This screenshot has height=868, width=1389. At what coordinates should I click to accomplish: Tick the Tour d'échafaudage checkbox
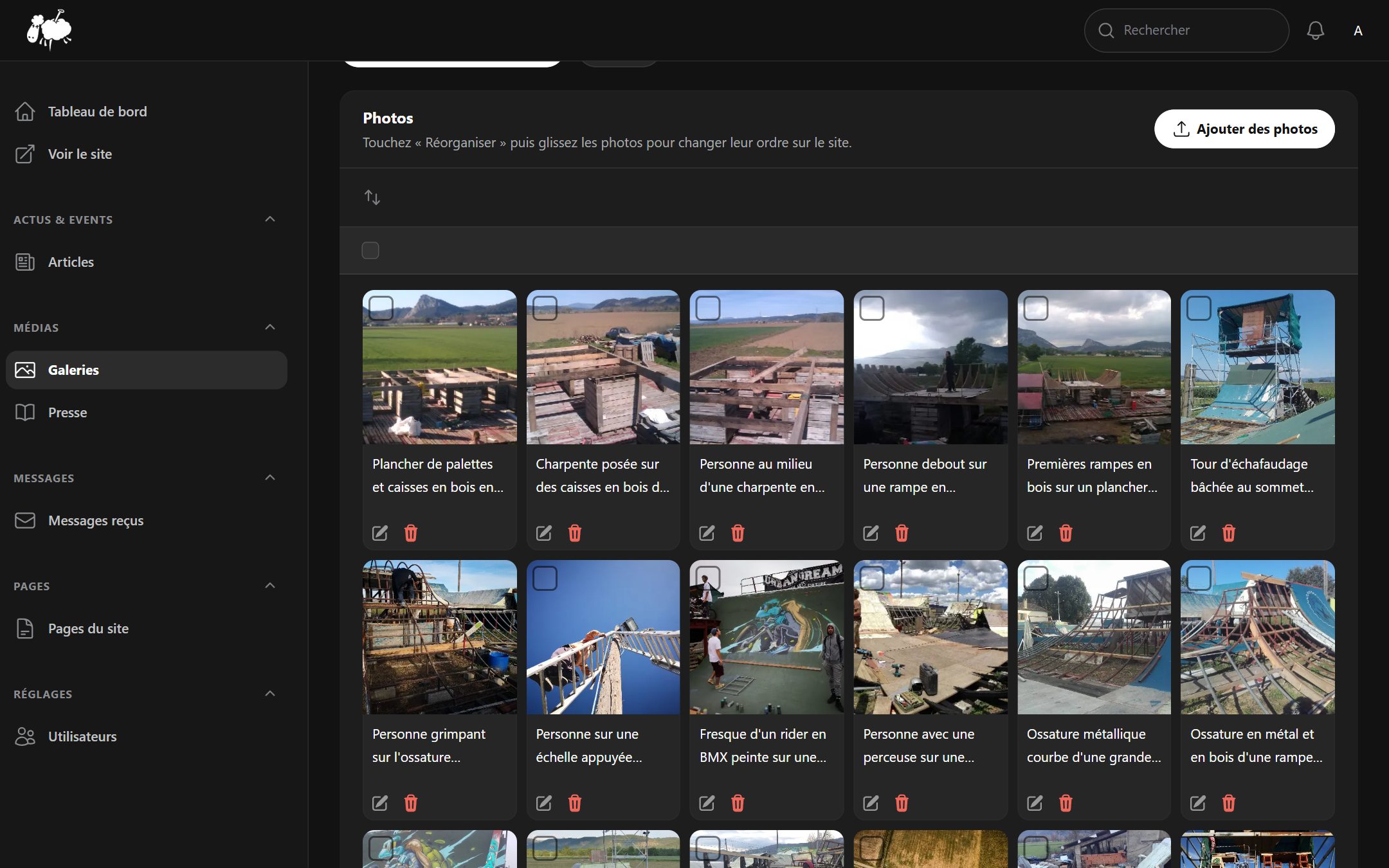1199,308
